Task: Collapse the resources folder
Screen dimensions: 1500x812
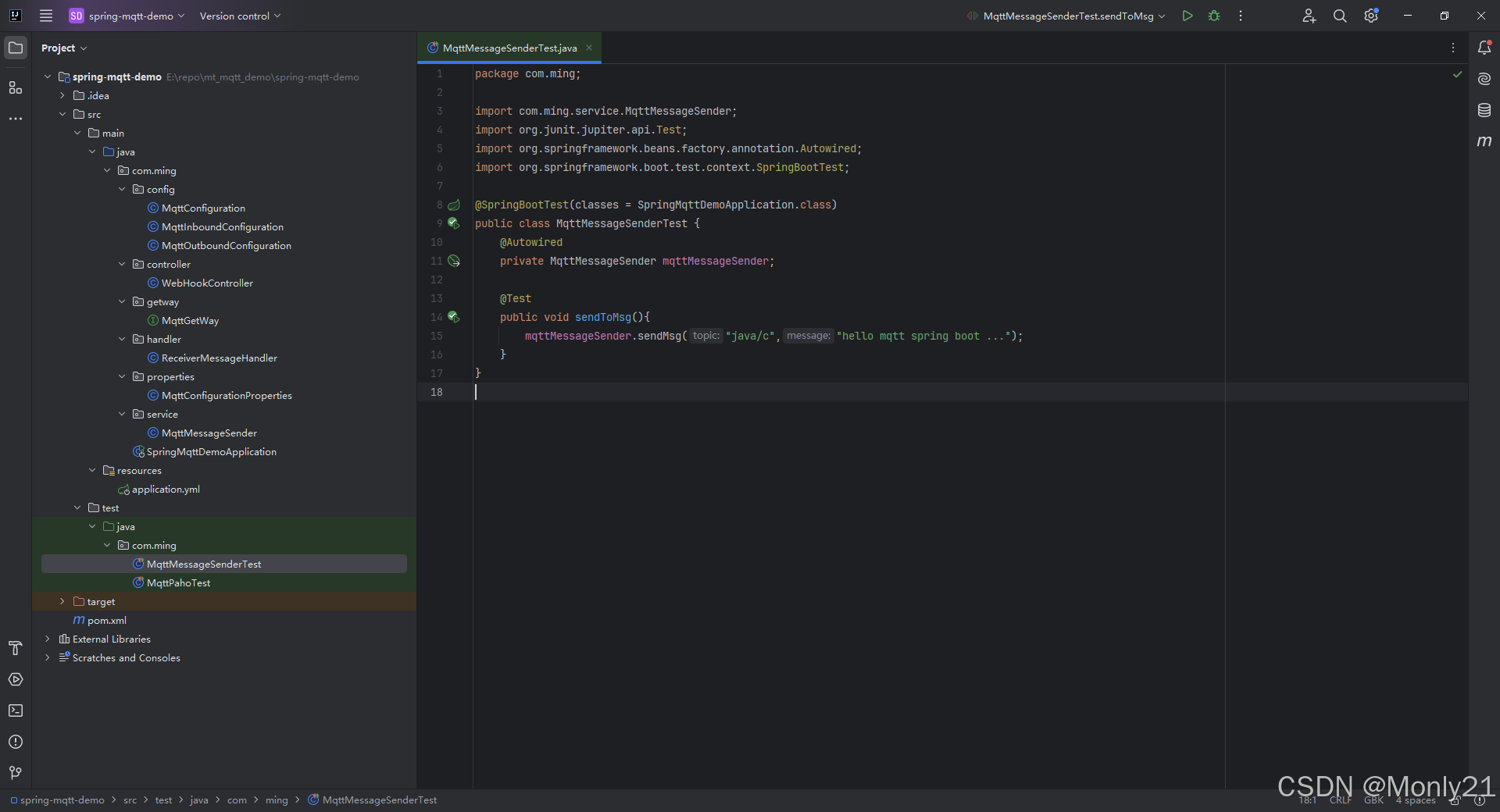Action: (92, 470)
